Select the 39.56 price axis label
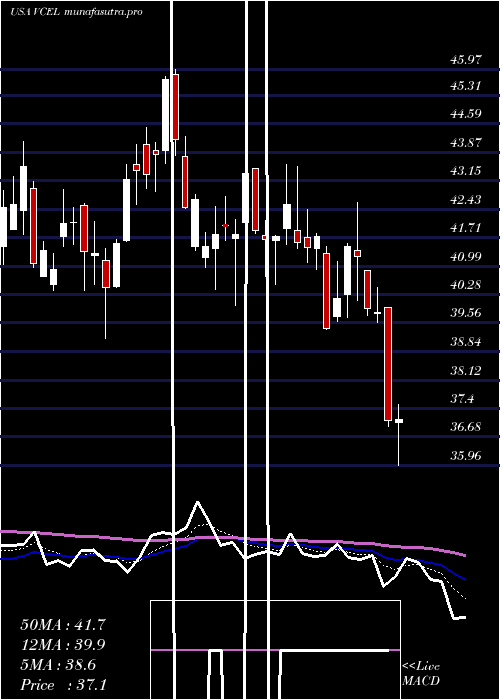Viewport: 500px width, 700px height. [x=465, y=312]
